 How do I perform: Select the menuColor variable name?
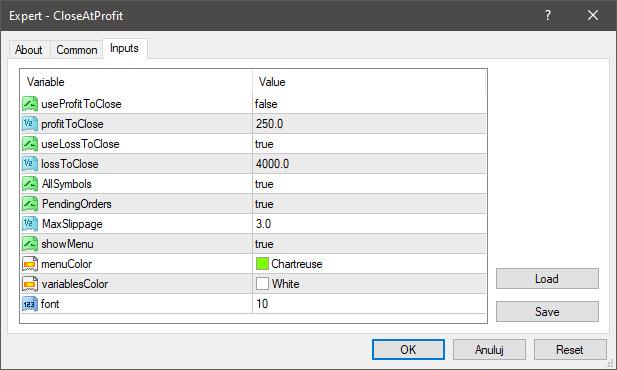point(67,264)
